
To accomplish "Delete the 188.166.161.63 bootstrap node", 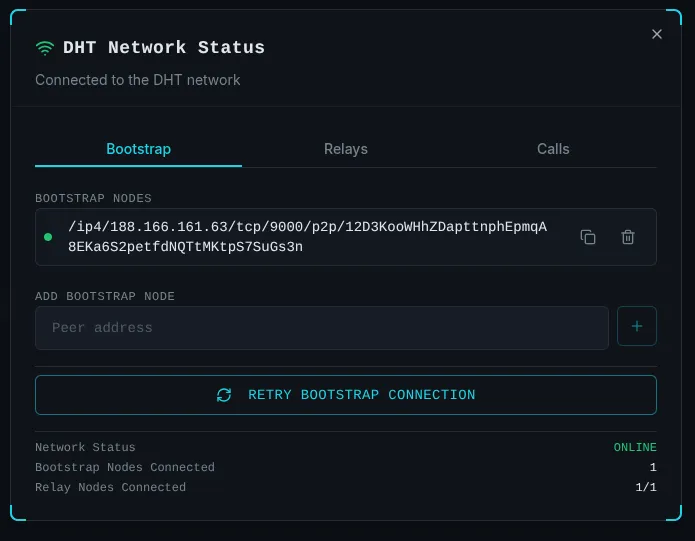I will tap(628, 237).
